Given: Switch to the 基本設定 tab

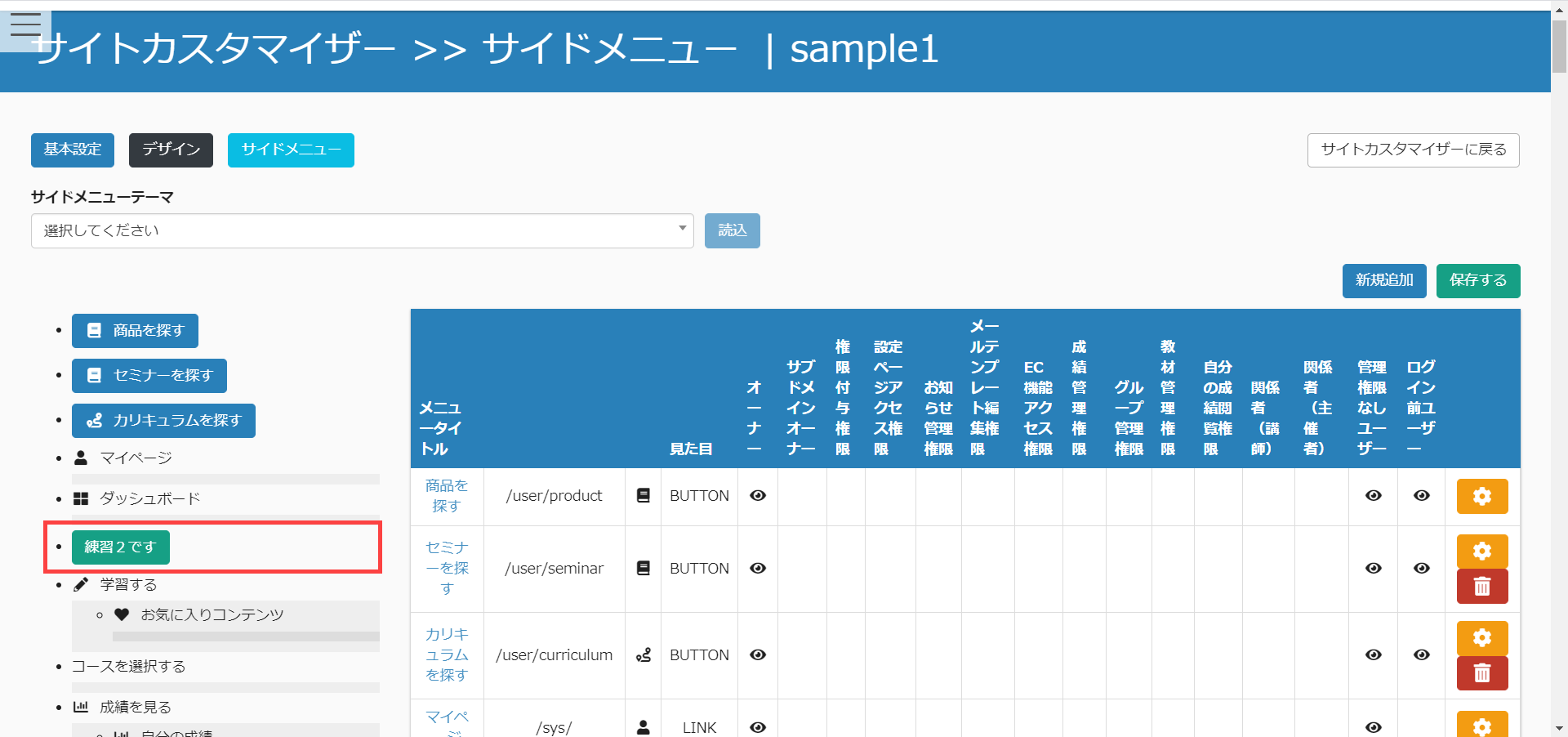Looking at the screenshot, I should pos(73,150).
